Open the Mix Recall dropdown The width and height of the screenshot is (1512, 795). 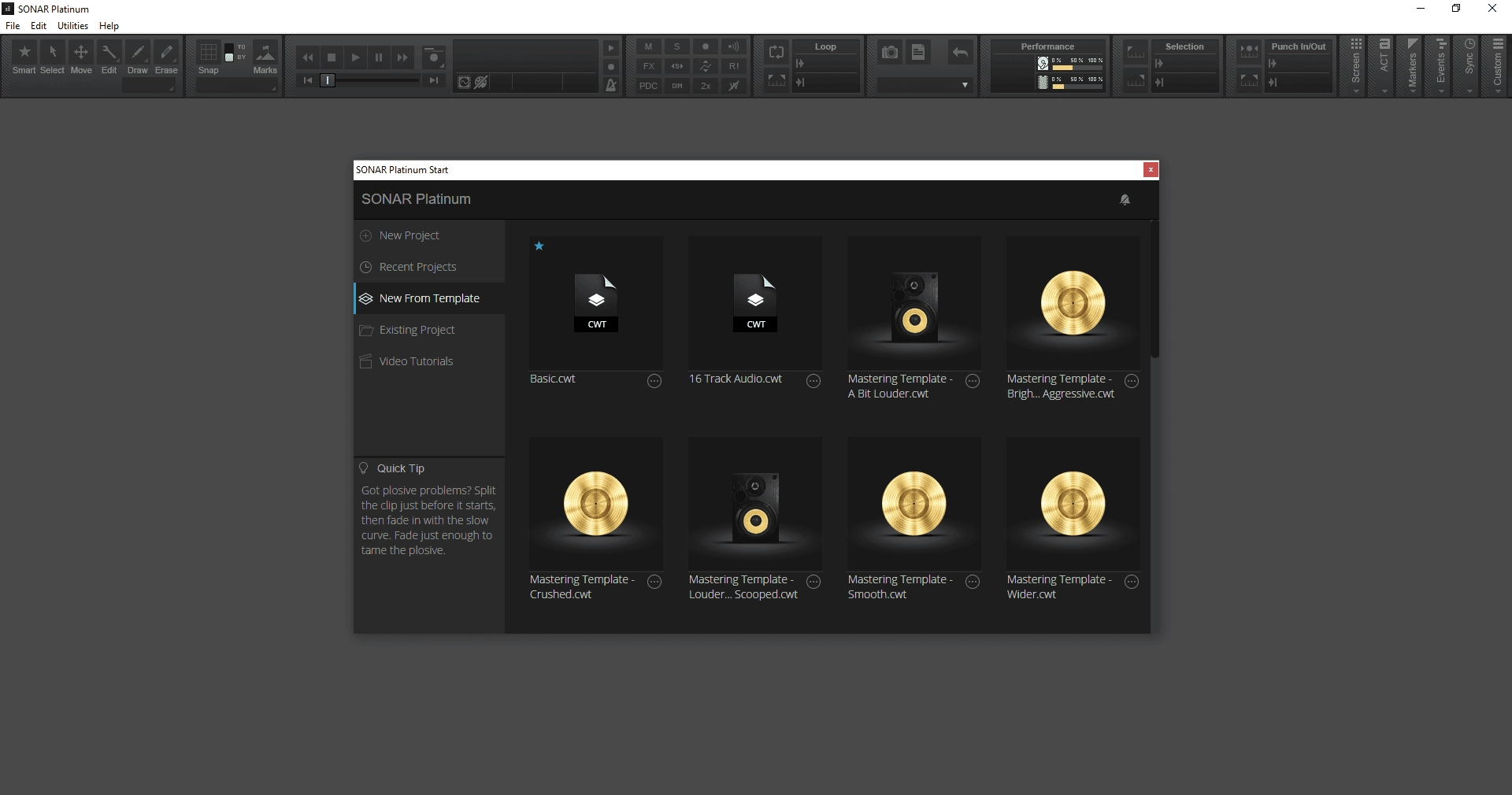925,84
